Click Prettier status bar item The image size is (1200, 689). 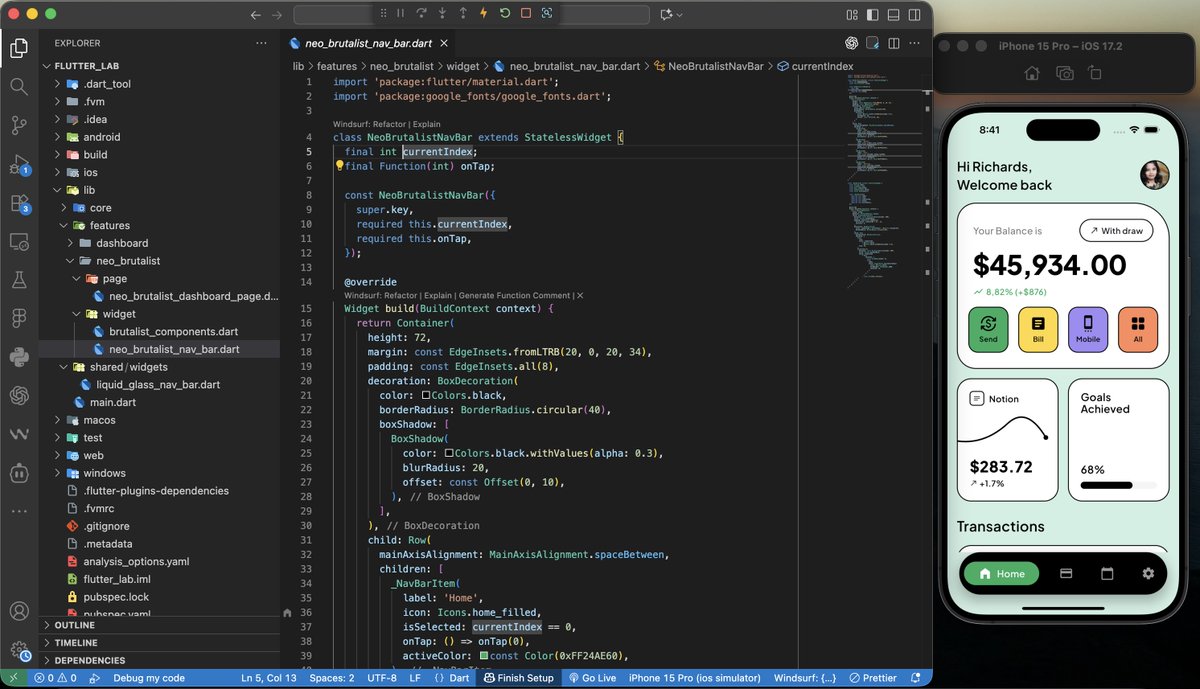click(x=873, y=678)
